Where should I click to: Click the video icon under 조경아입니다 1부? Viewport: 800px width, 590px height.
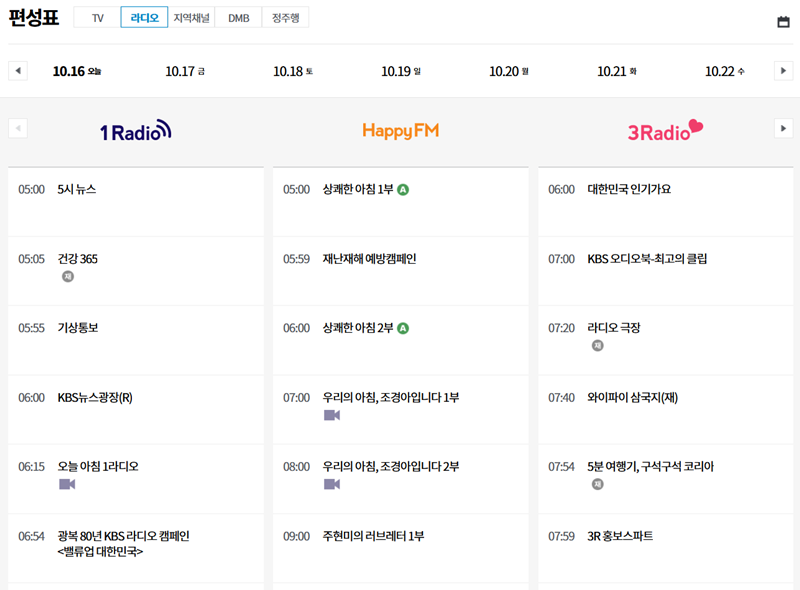332,415
